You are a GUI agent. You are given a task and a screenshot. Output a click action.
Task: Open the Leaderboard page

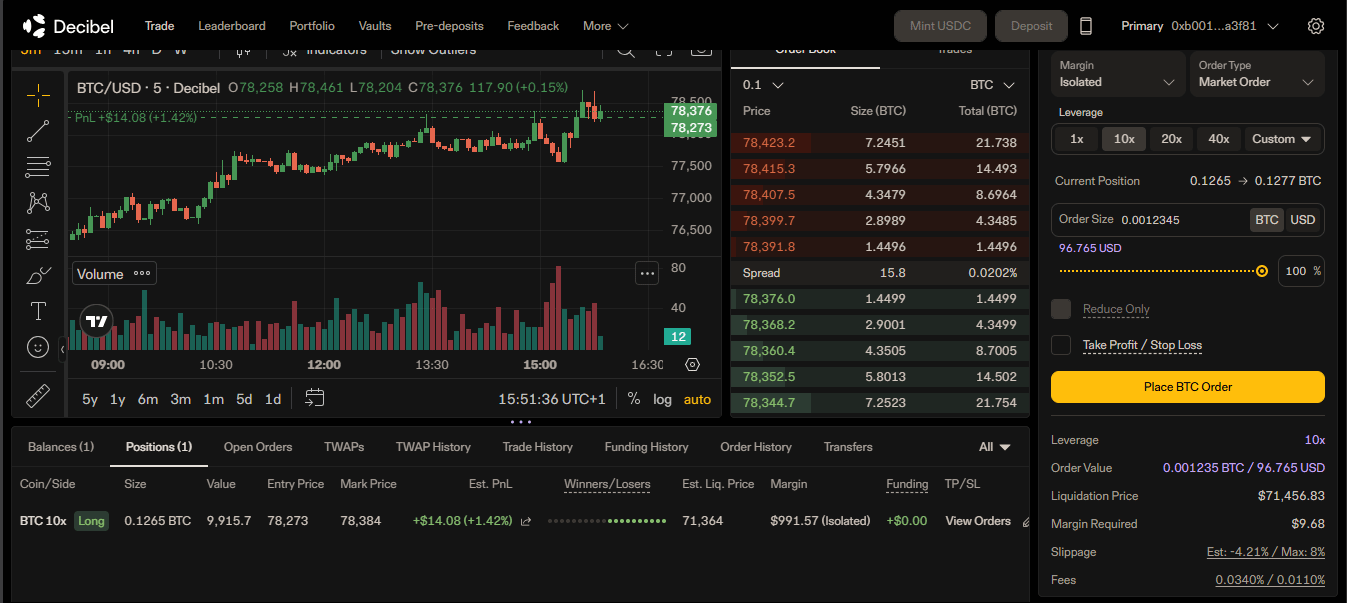point(232,26)
